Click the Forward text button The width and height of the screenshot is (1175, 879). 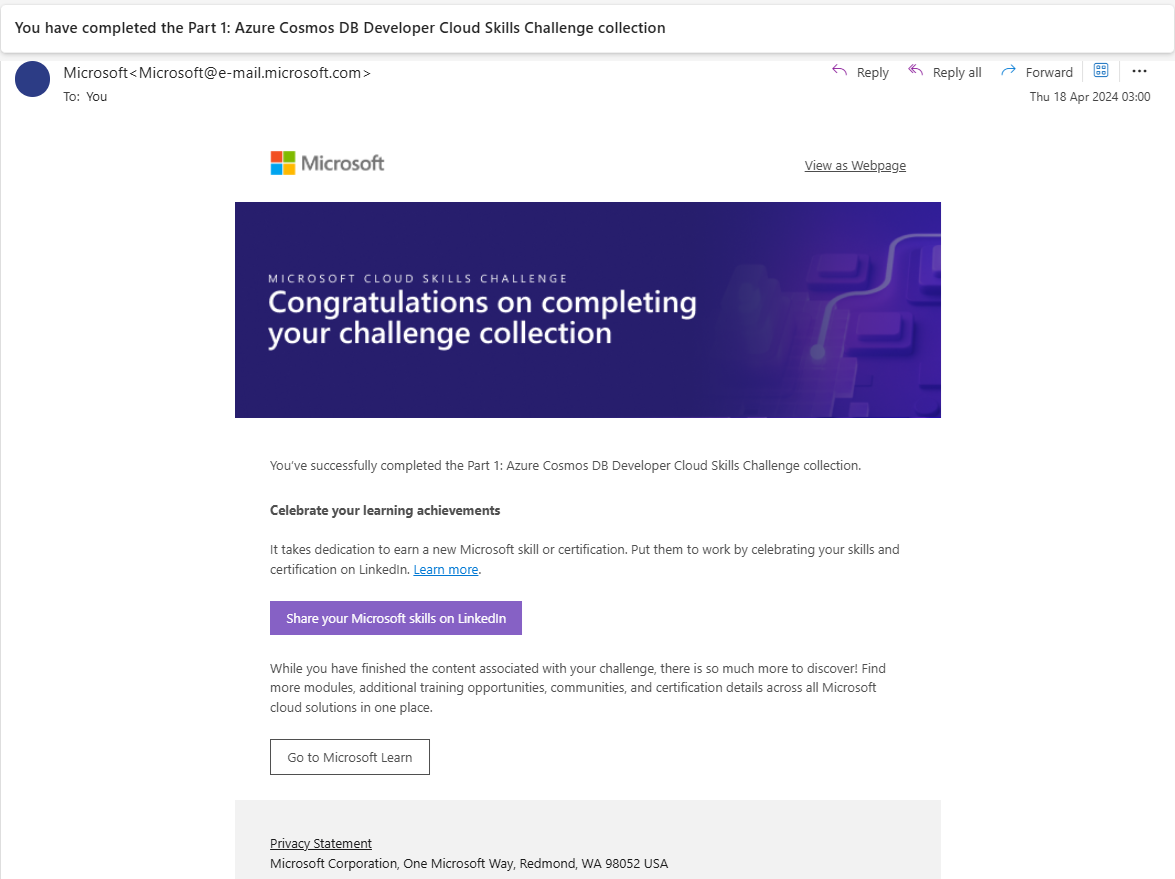click(x=1049, y=73)
